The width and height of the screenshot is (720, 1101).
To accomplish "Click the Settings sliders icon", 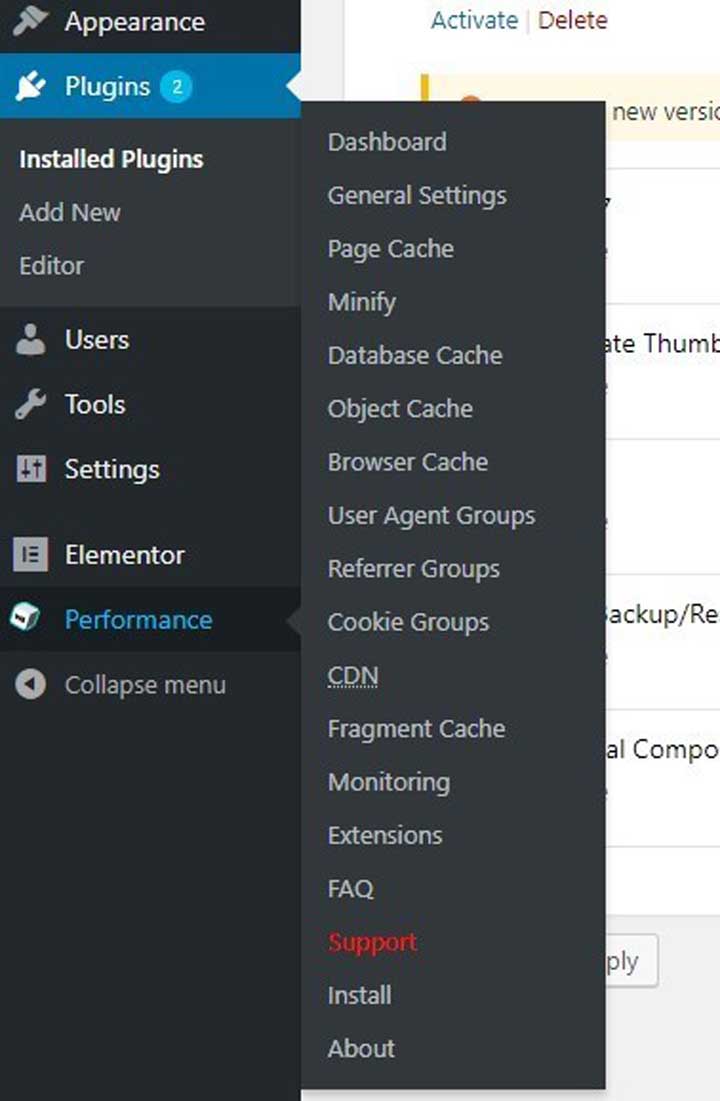I will click(x=31, y=469).
